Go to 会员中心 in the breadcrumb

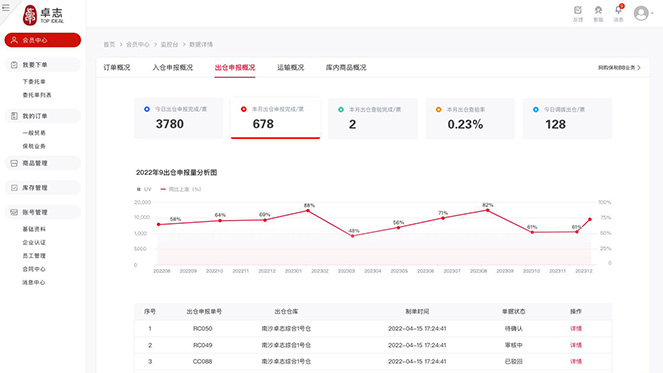(137, 44)
